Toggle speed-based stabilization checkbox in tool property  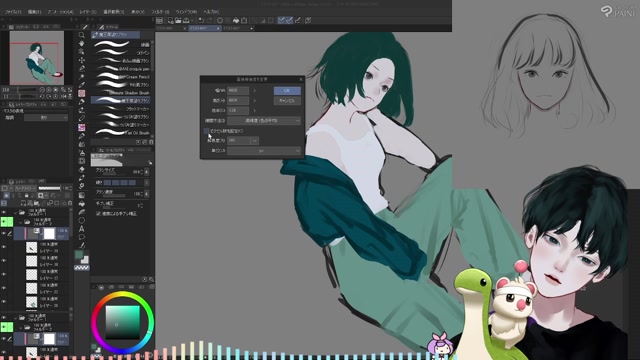[x=98, y=213]
